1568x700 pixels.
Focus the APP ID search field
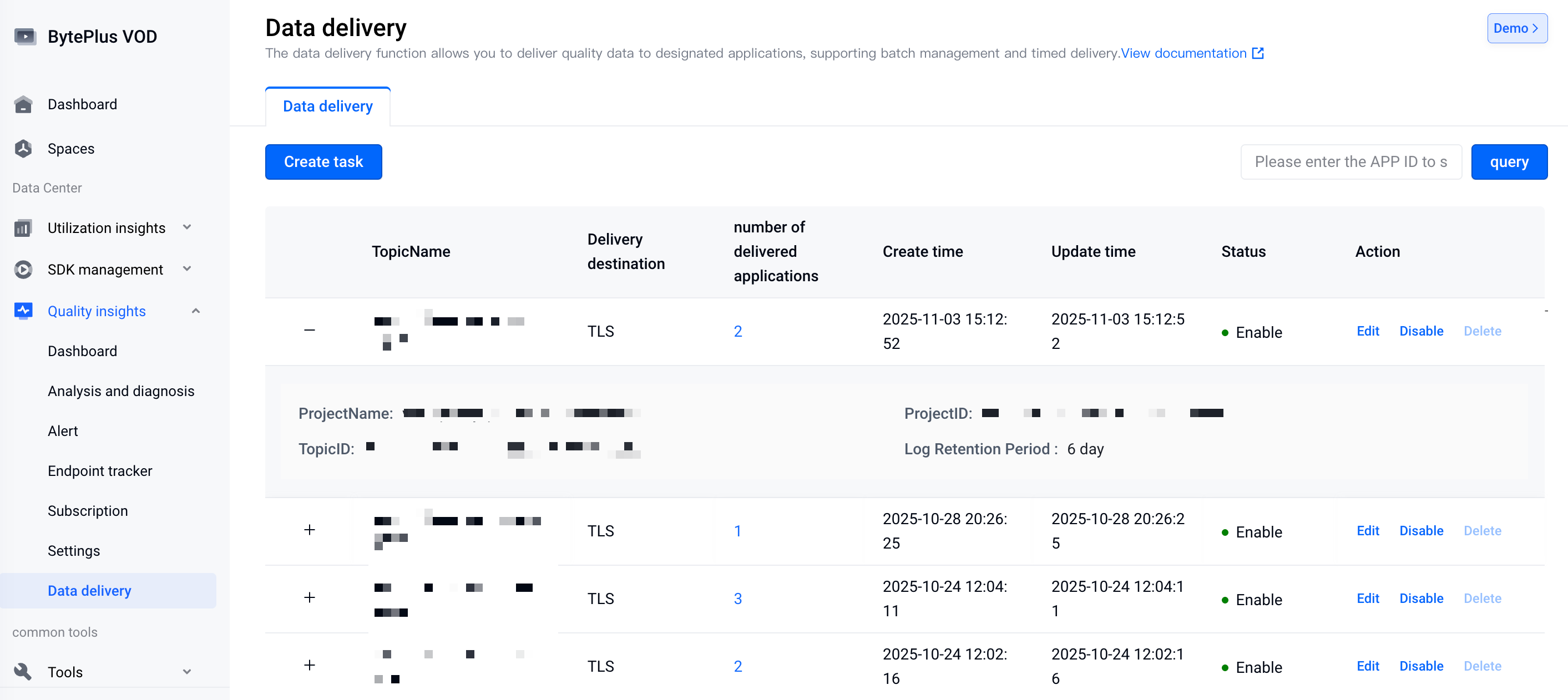[x=1350, y=162]
